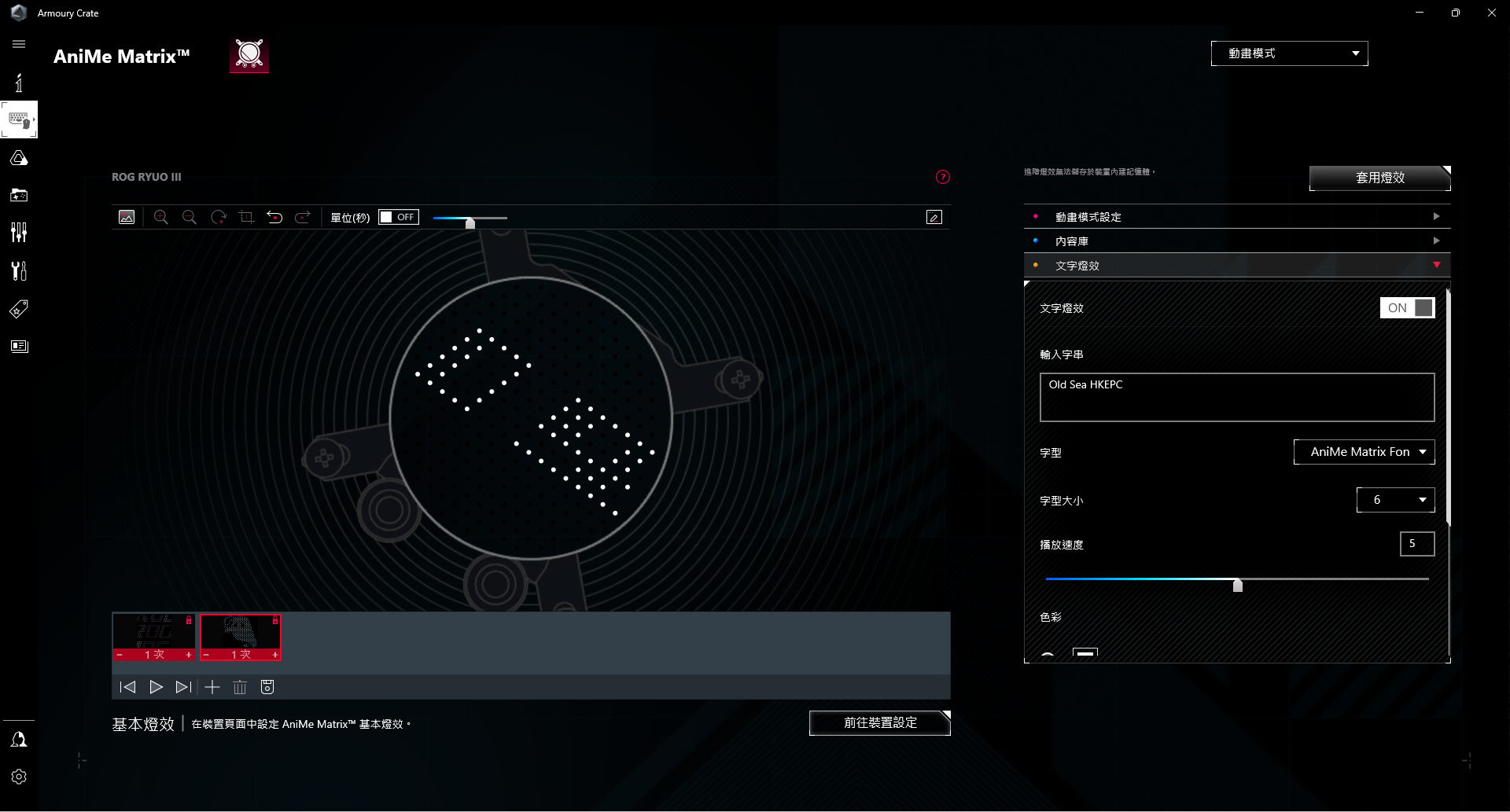
Task: Click the 基本燈效 heading text
Action: pyautogui.click(x=143, y=724)
